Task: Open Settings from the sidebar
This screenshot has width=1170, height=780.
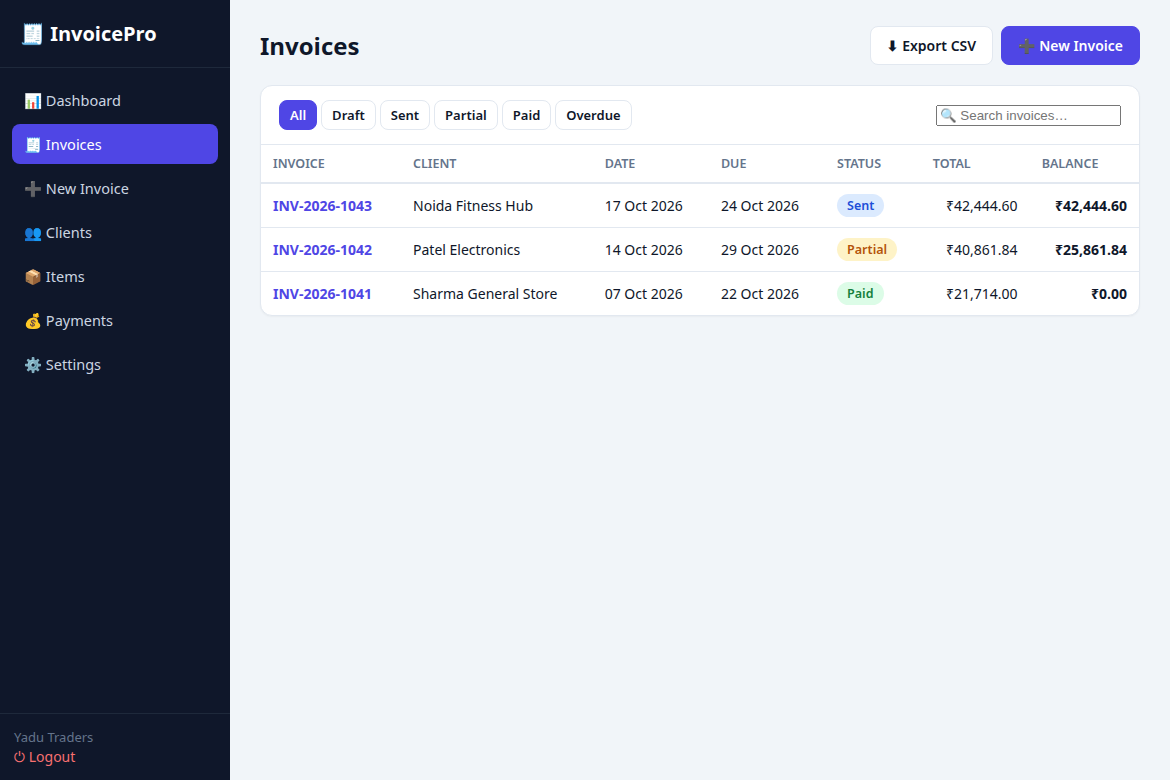Action: [115, 365]
